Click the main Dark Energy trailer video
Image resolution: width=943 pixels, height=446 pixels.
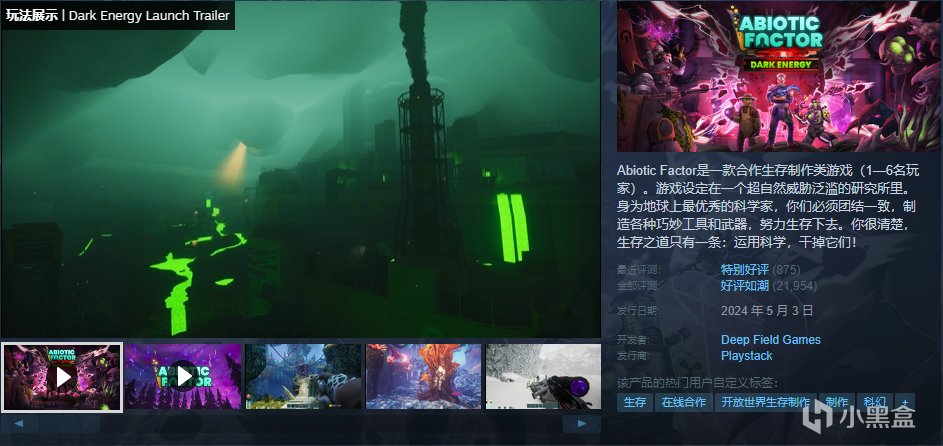(301, 169)
